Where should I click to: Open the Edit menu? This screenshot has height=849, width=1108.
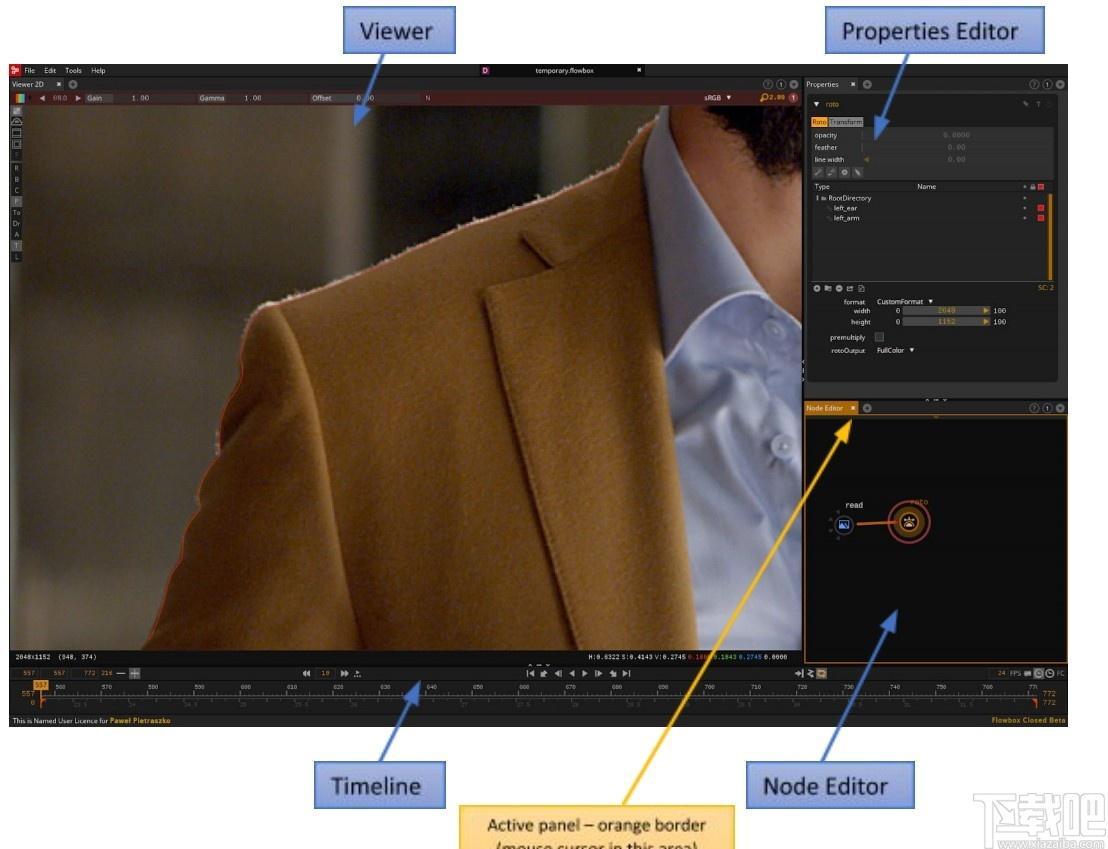tap(50, 71)
